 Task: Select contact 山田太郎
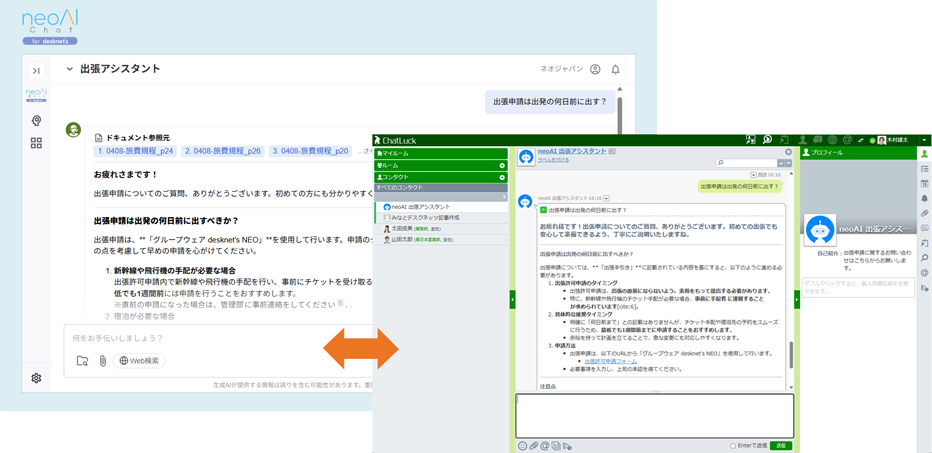440,240
